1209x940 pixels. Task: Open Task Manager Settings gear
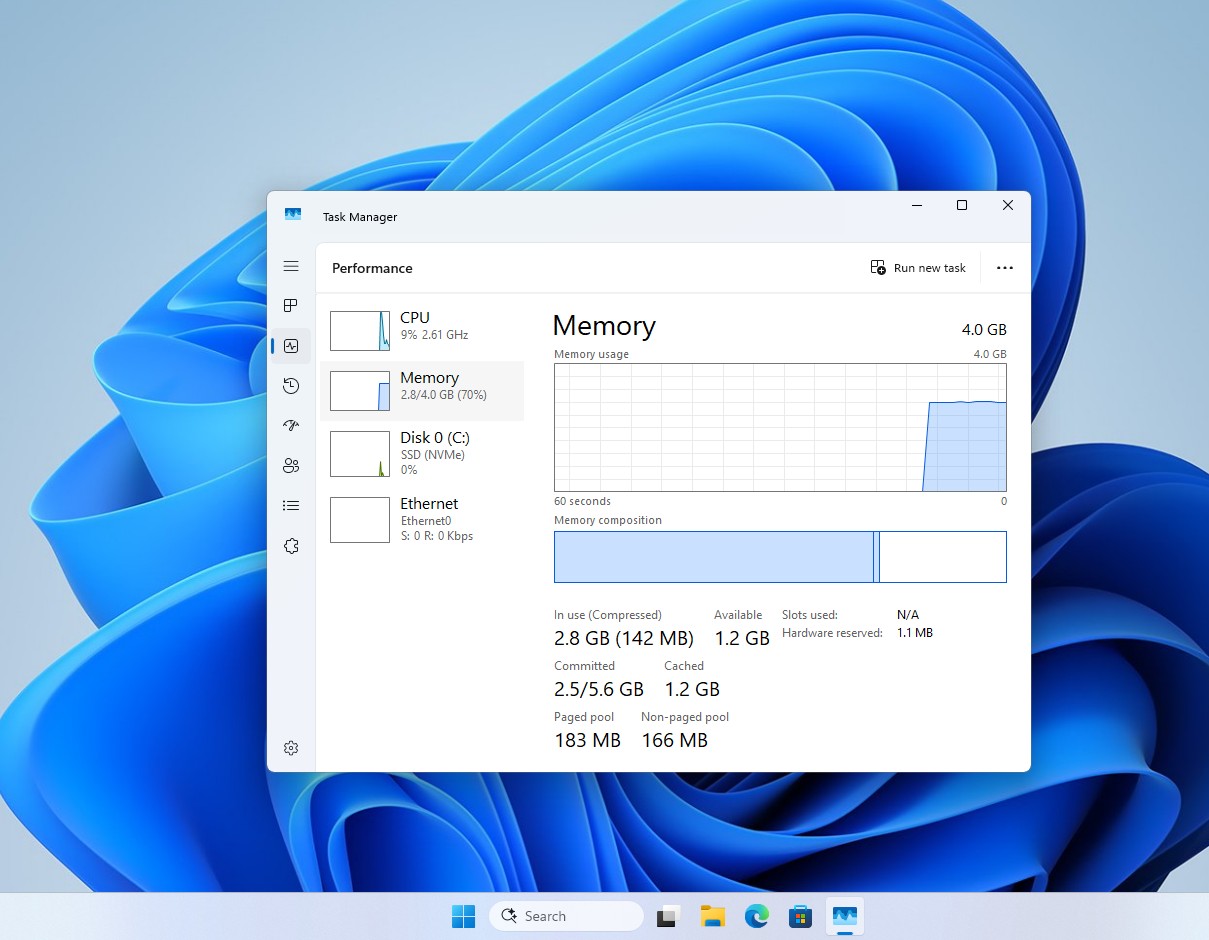tap(291, 748)
